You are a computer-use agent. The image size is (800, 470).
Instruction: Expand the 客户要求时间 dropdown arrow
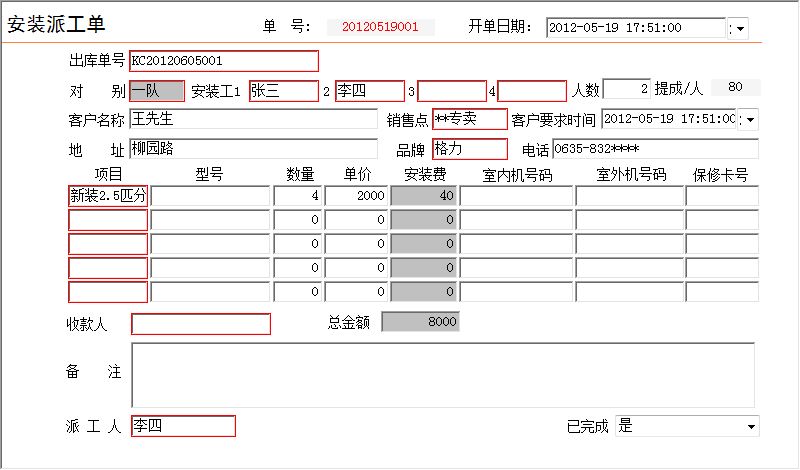749,120
